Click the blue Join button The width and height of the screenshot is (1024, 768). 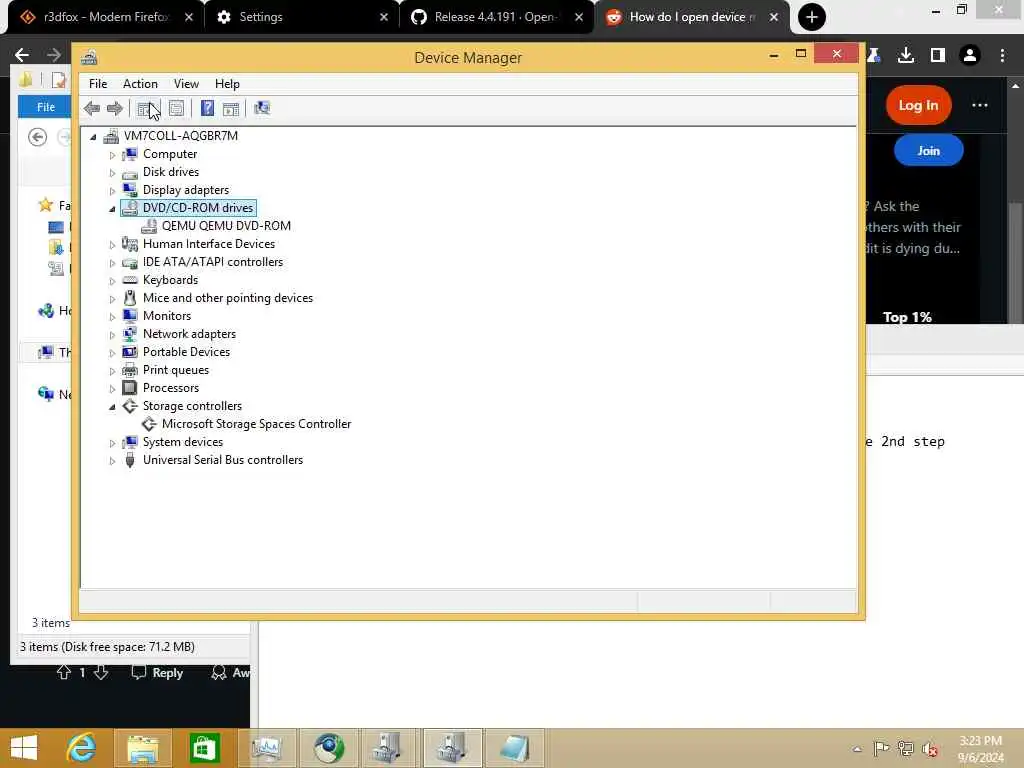pos(928,151)
